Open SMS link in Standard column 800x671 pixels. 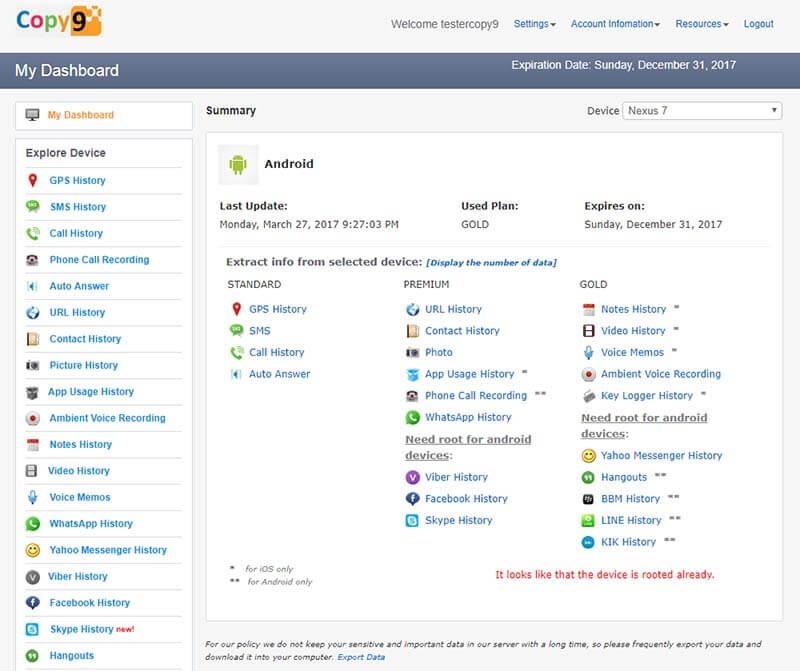coord(260,331)
